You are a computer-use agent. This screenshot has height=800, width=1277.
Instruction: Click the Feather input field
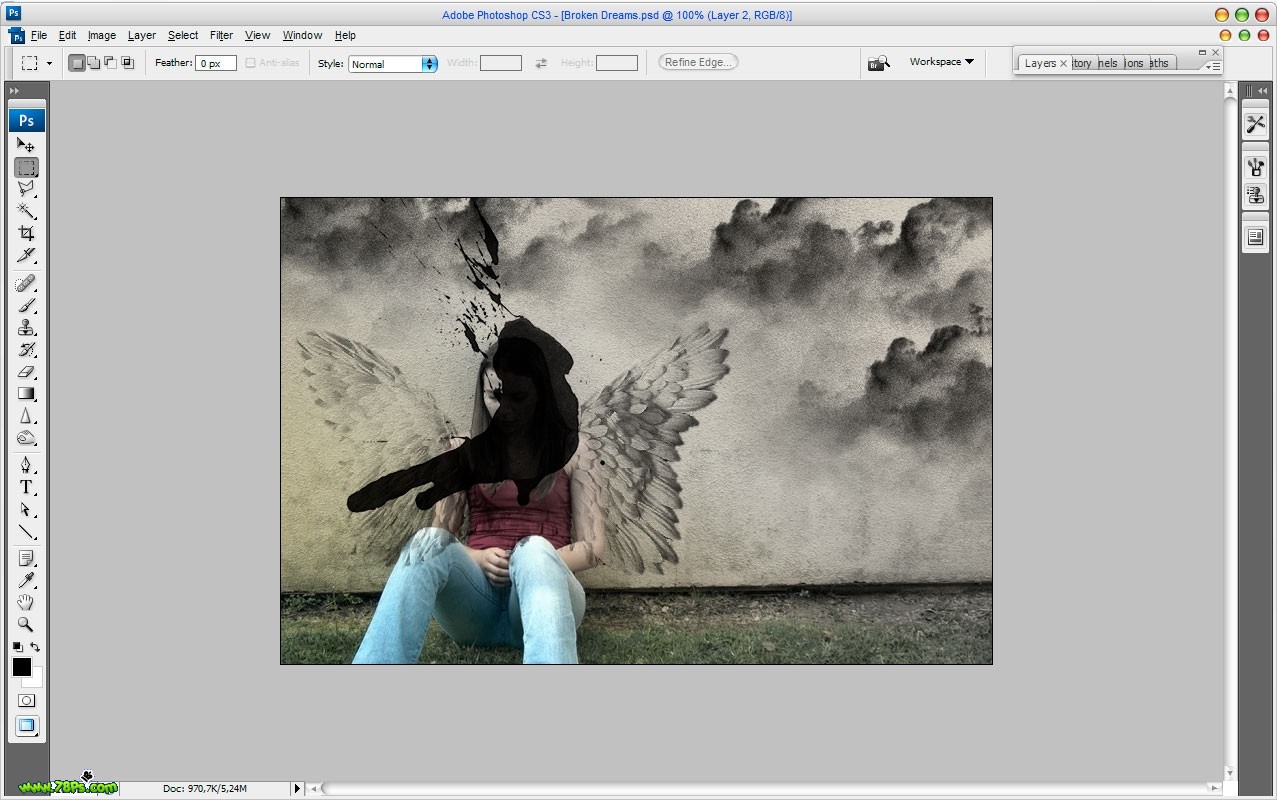(x=216, y=63)
